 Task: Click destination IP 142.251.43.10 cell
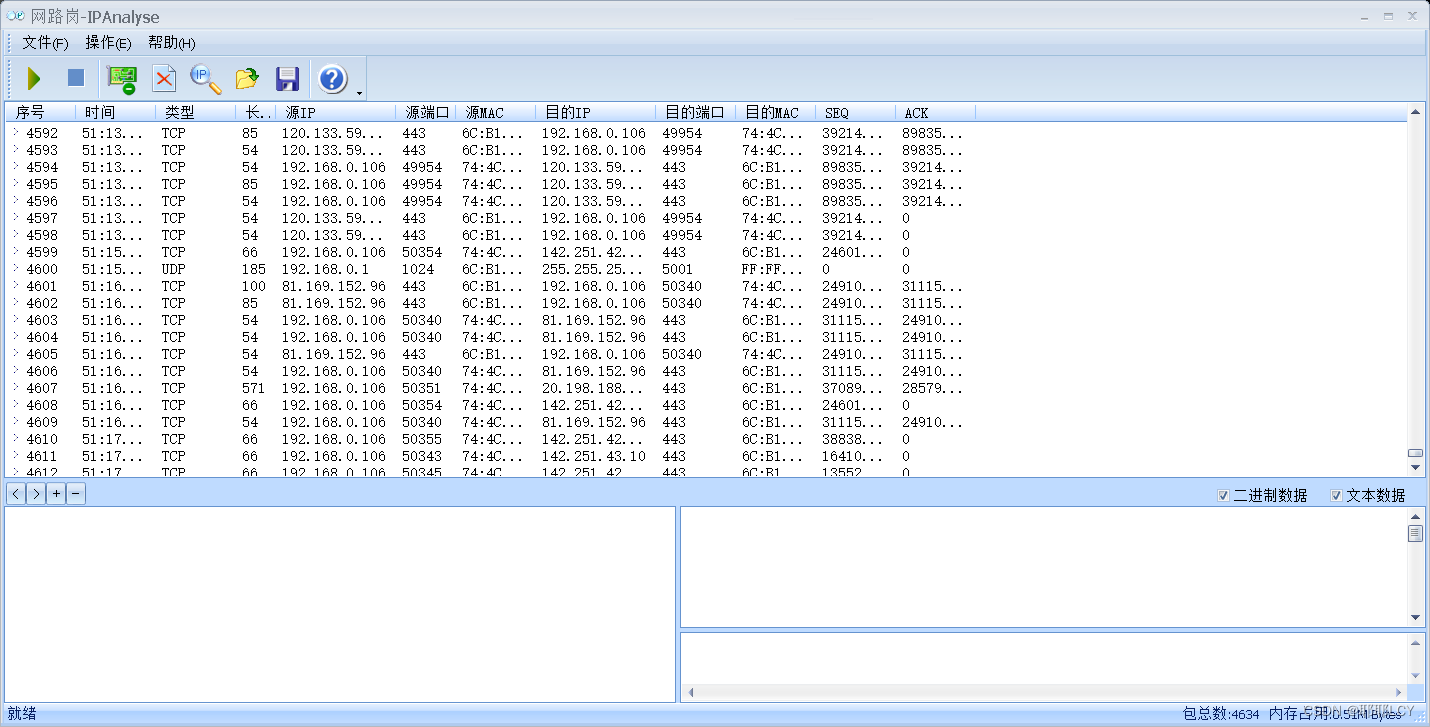coord(594,456)
